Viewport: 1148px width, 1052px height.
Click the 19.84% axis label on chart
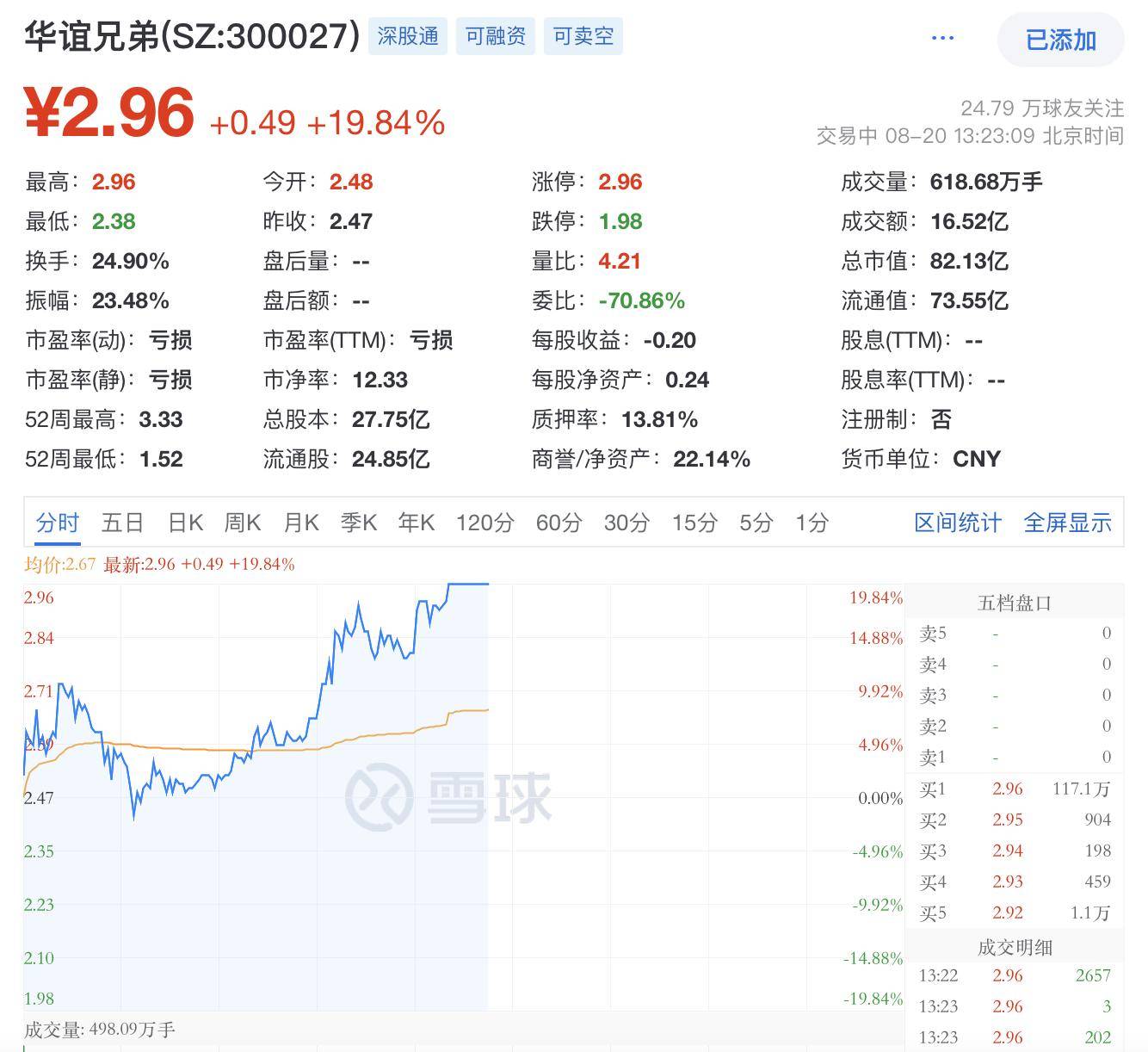[x=876, y=597]
